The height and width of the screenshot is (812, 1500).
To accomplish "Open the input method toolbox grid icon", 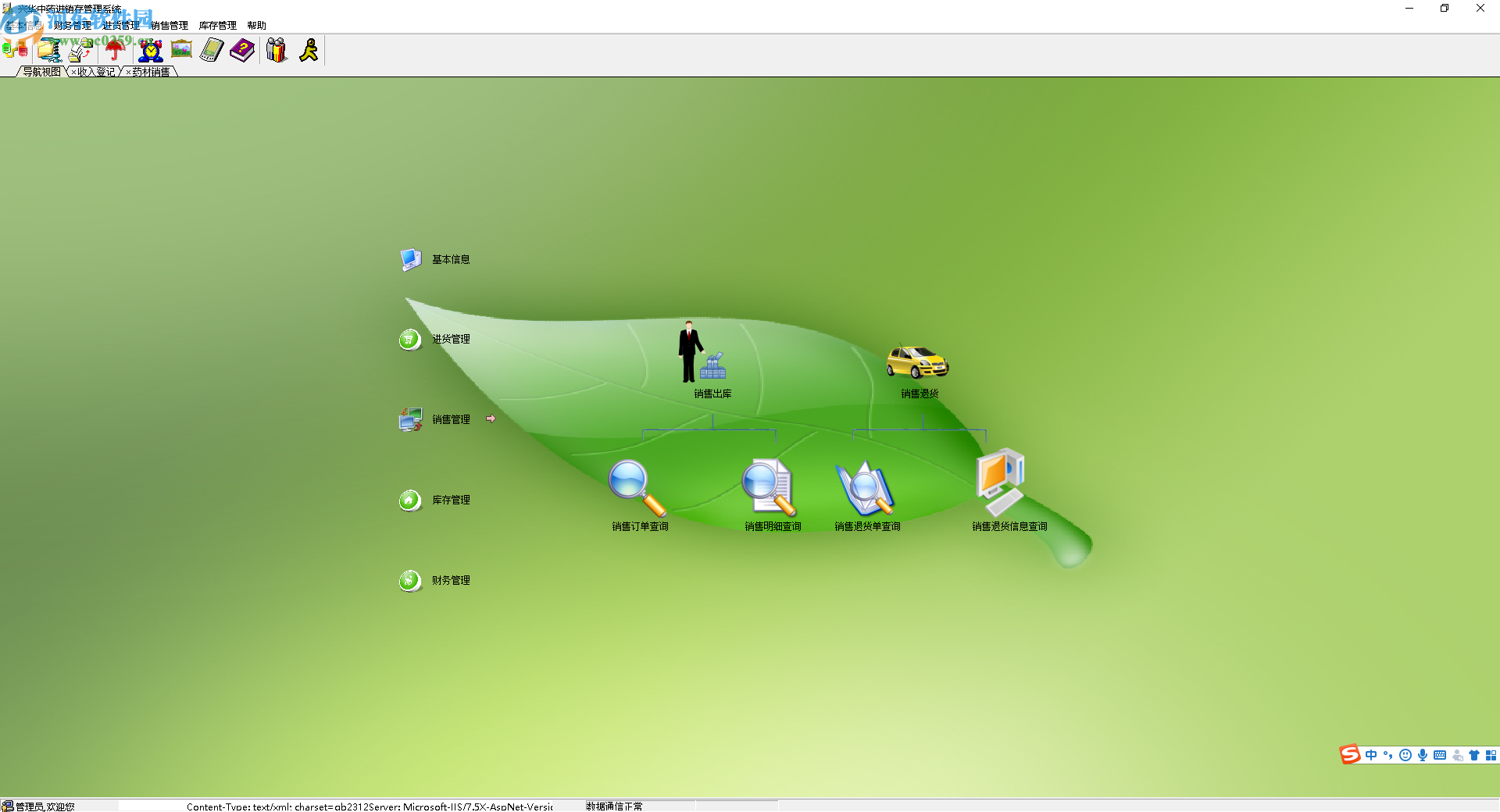I will click(x=1491, y=755).
